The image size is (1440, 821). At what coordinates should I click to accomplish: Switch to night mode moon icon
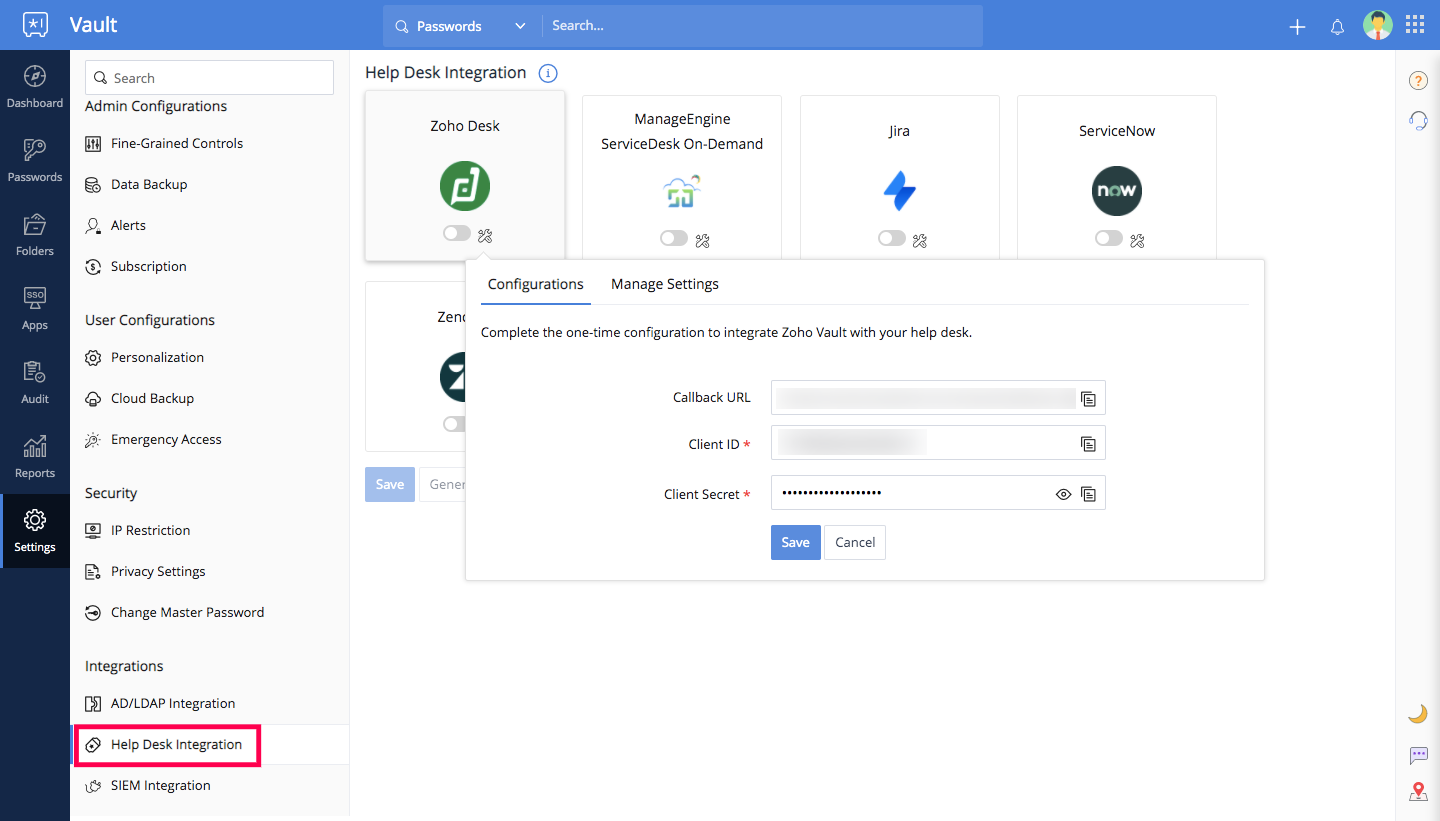tap(1417, 714)
